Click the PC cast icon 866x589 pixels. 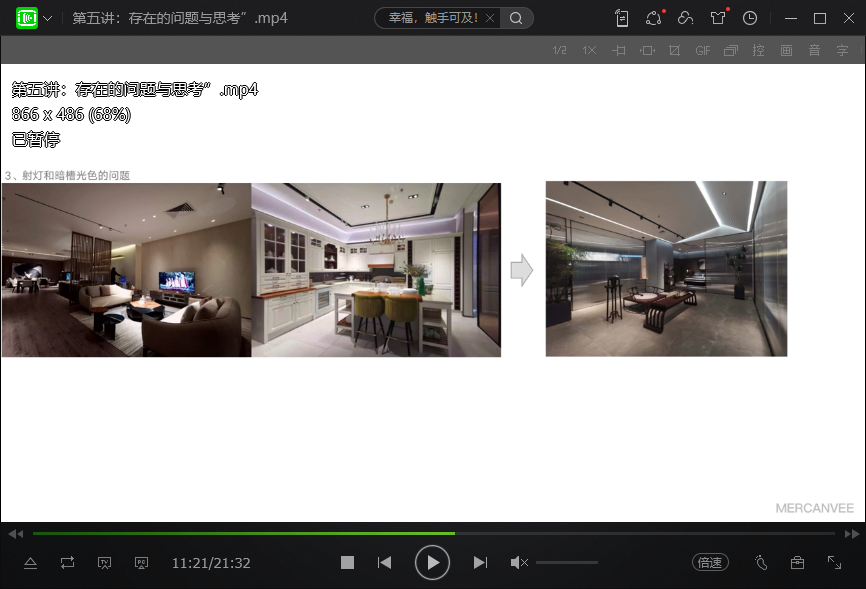(x=141, y=563)
